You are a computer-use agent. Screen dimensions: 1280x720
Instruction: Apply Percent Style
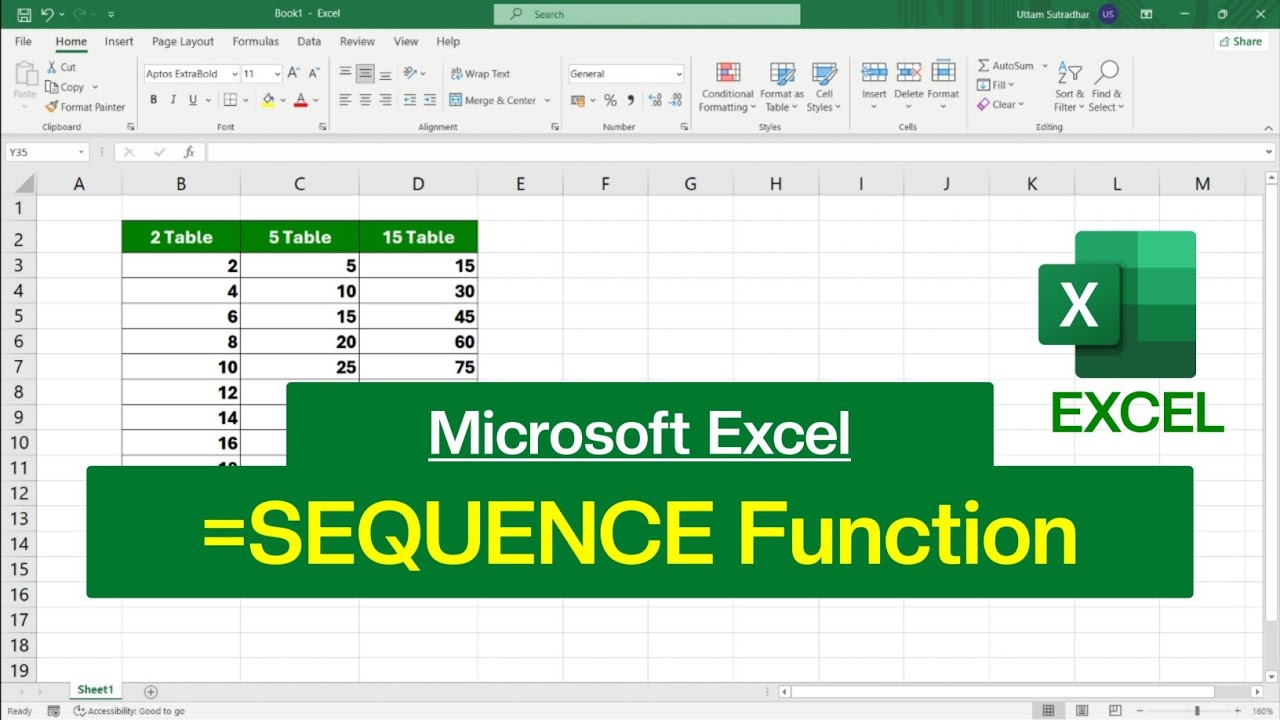[x=610, y=100]
